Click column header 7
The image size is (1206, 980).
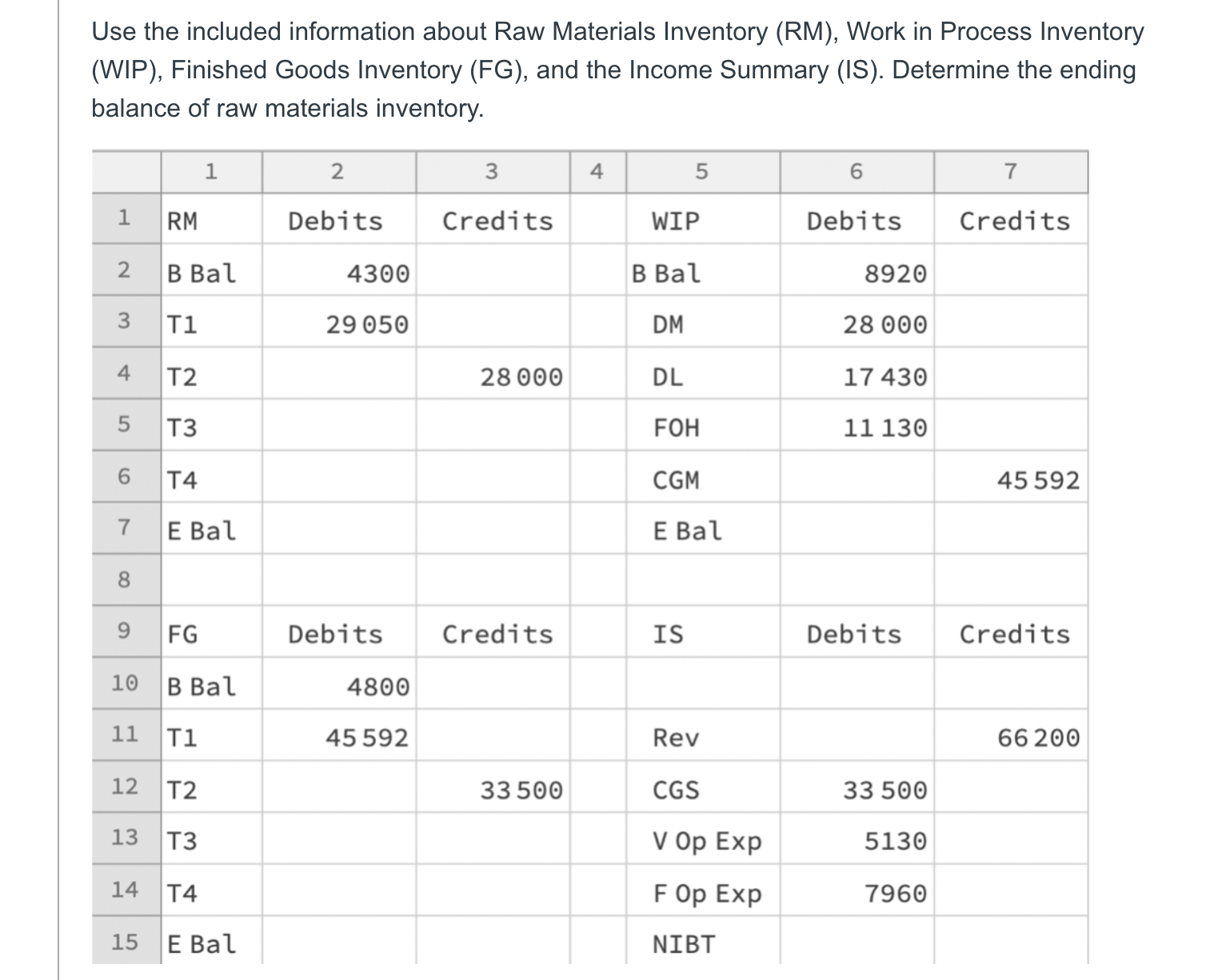(x=1011, y=171)
